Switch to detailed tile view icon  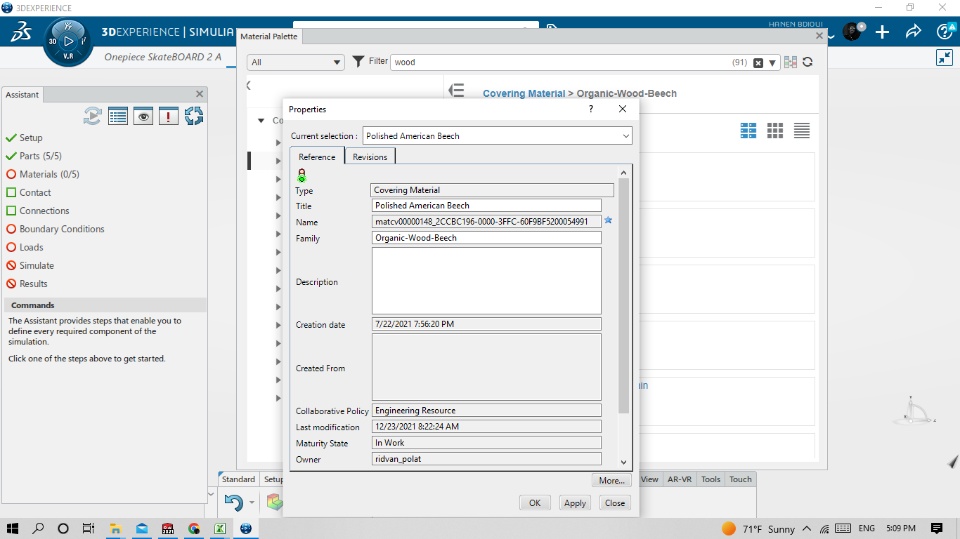(748, 130)
